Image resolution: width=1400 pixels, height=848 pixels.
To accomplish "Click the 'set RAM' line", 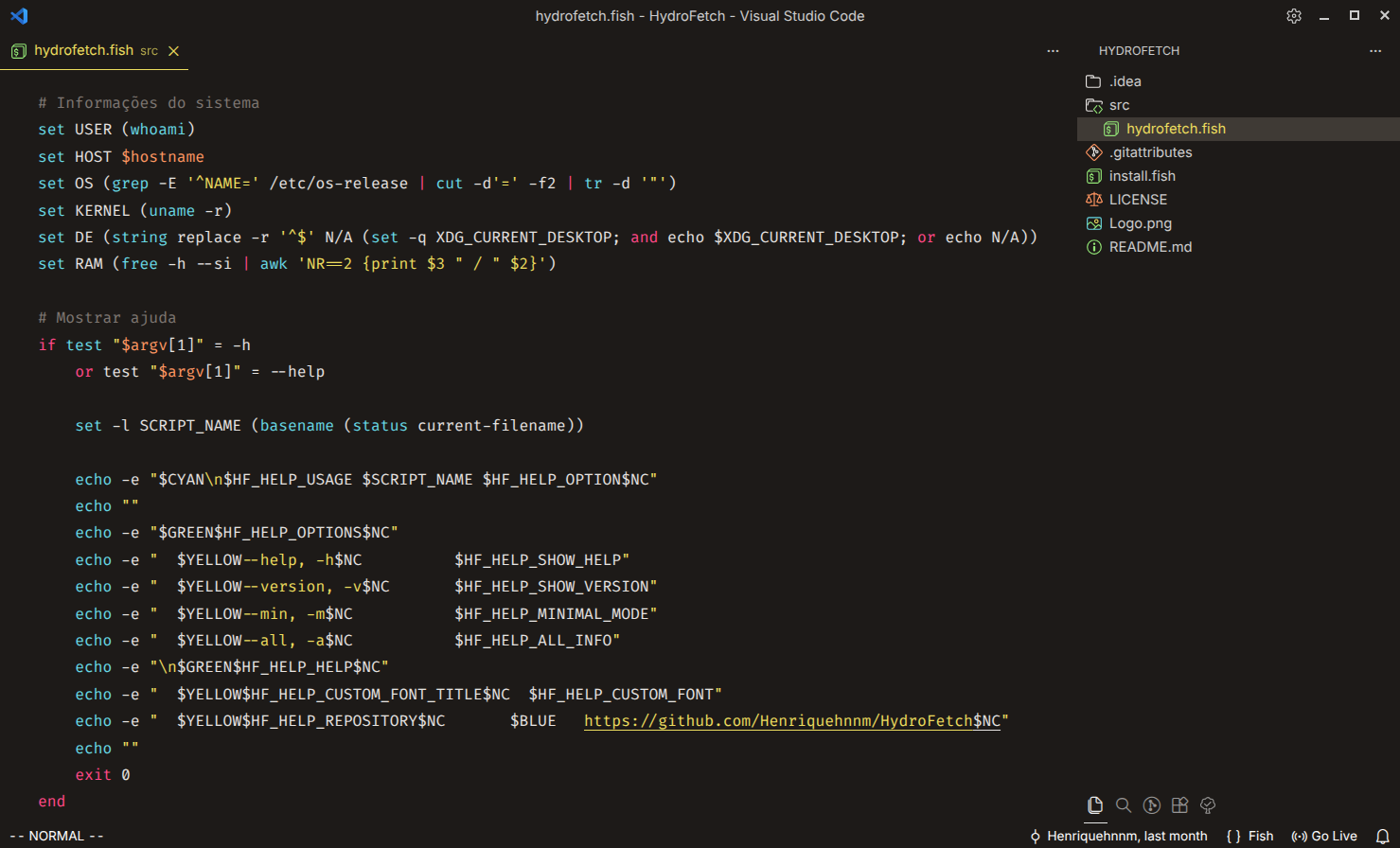I will [x=297, y=264].
